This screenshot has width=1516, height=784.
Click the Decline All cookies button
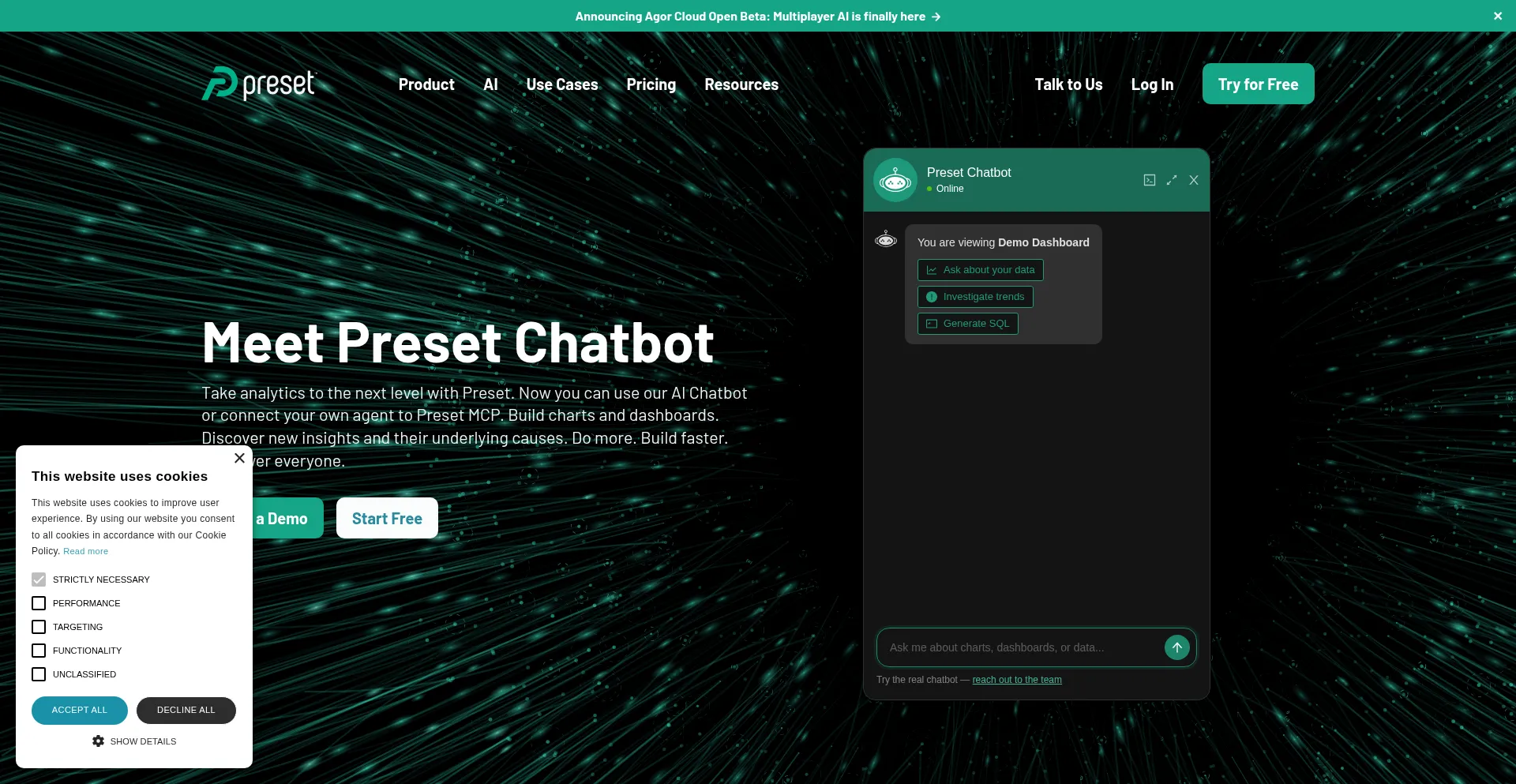(186, 711)
